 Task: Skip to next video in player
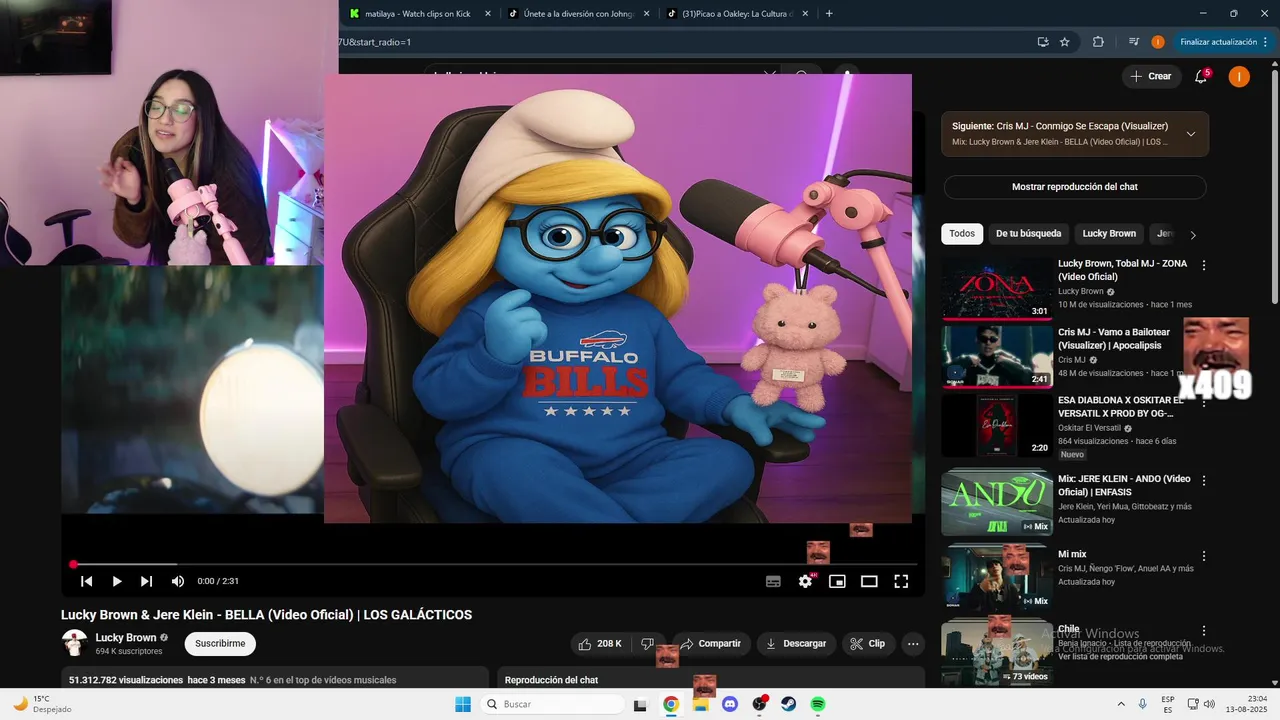point(147,581)
